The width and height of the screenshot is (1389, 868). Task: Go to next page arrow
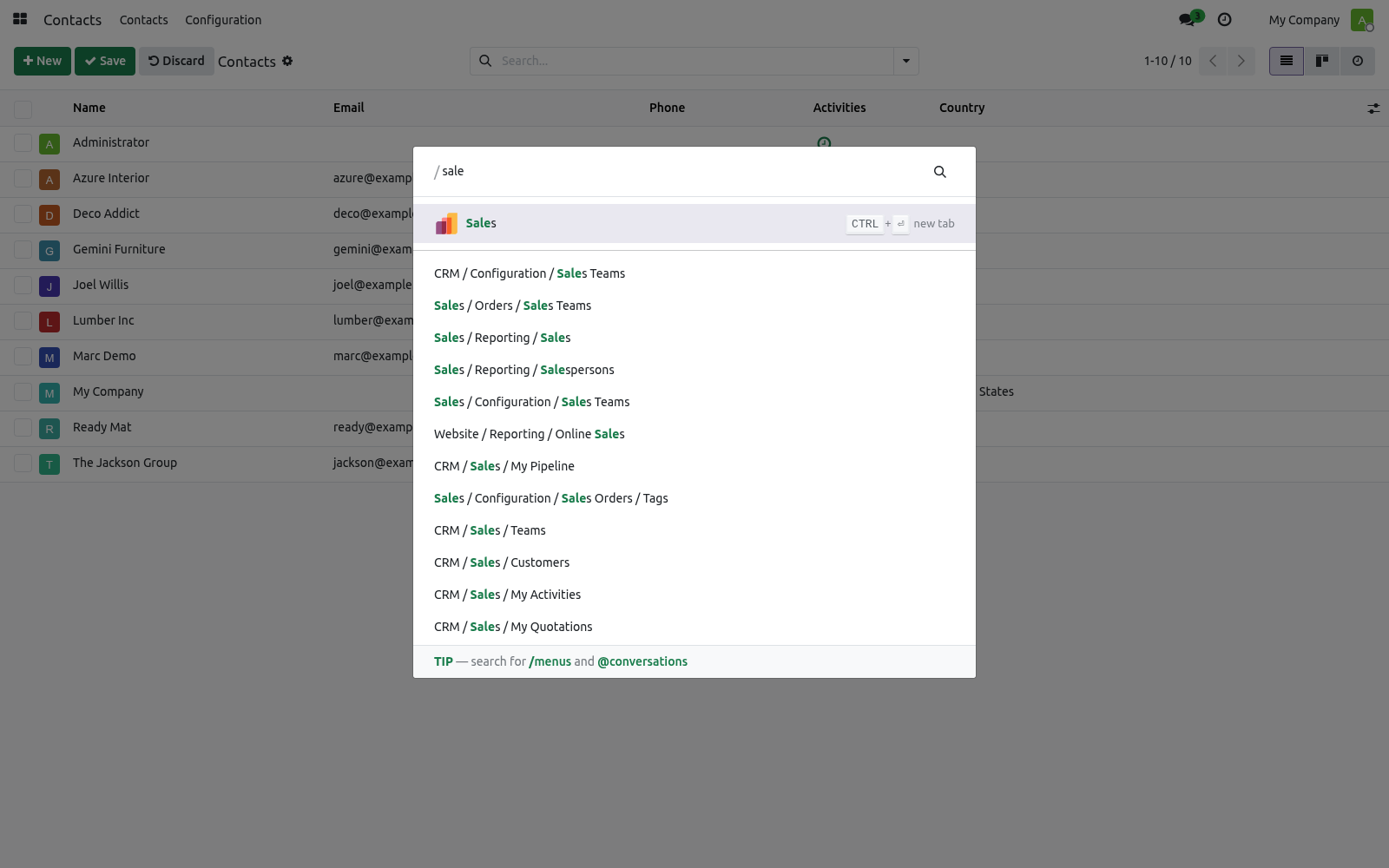(1241, 61)
